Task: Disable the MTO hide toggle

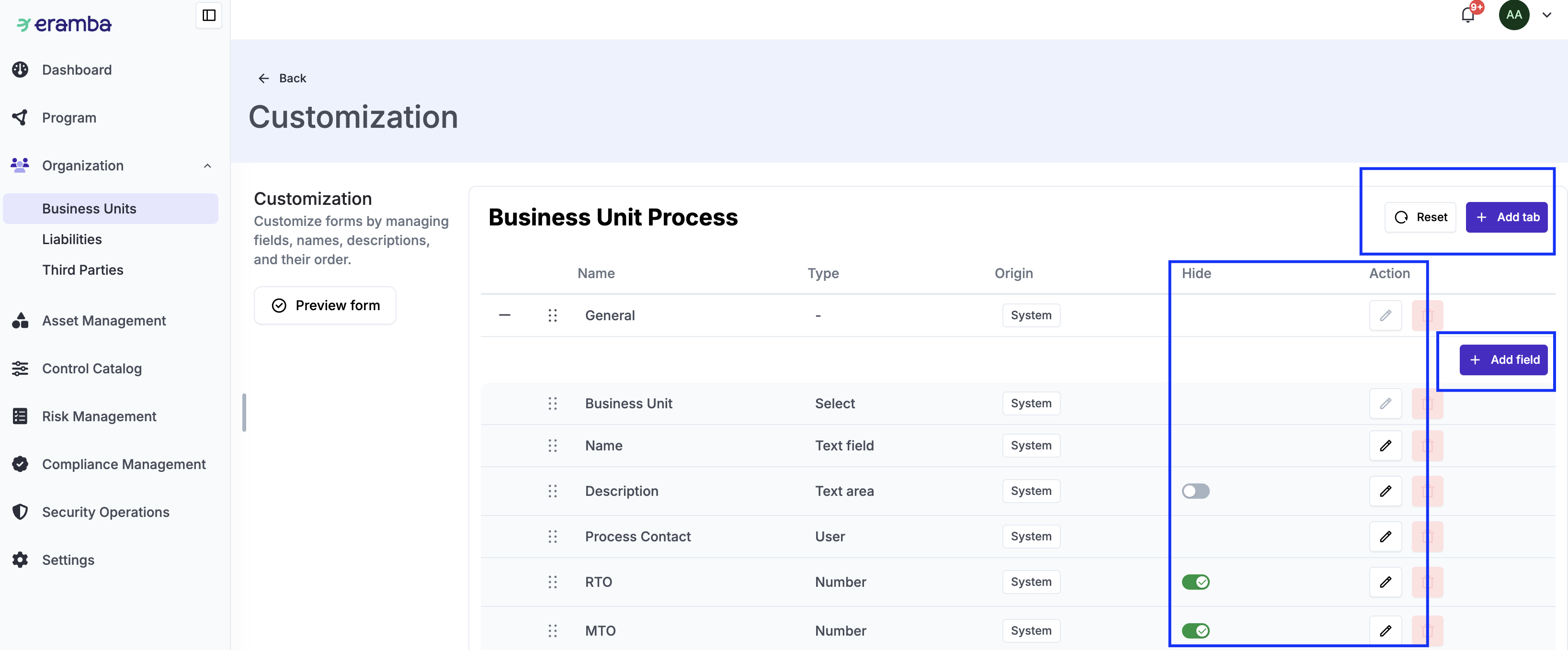Action: tap(1195, 630)
